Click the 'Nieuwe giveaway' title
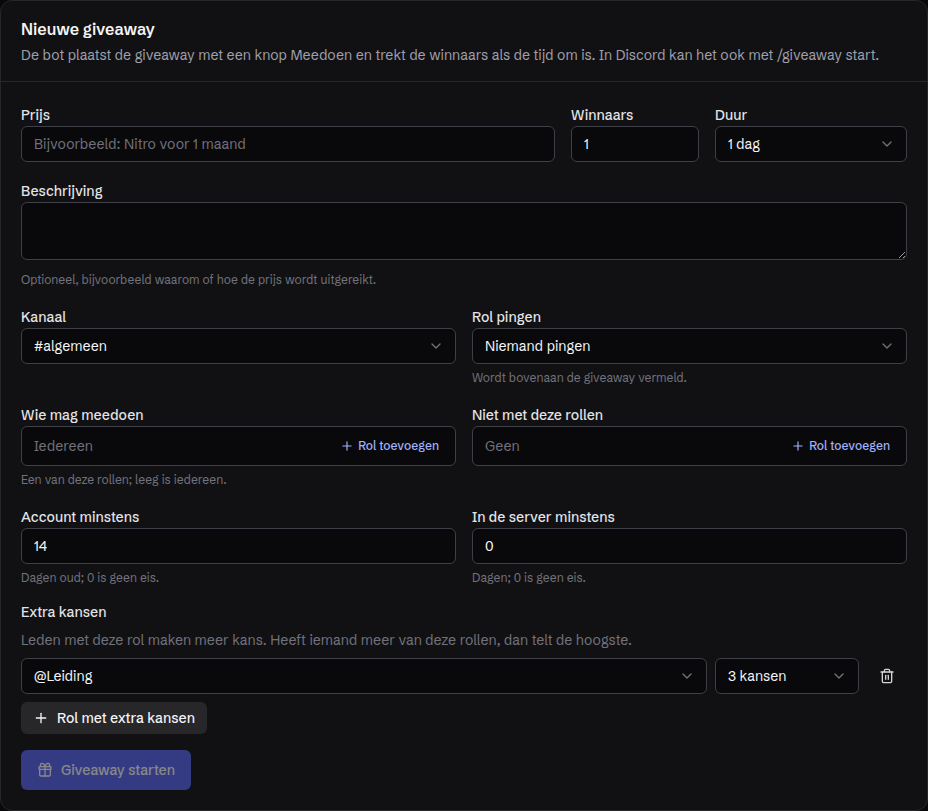The image size is (928, 811). 88,29
